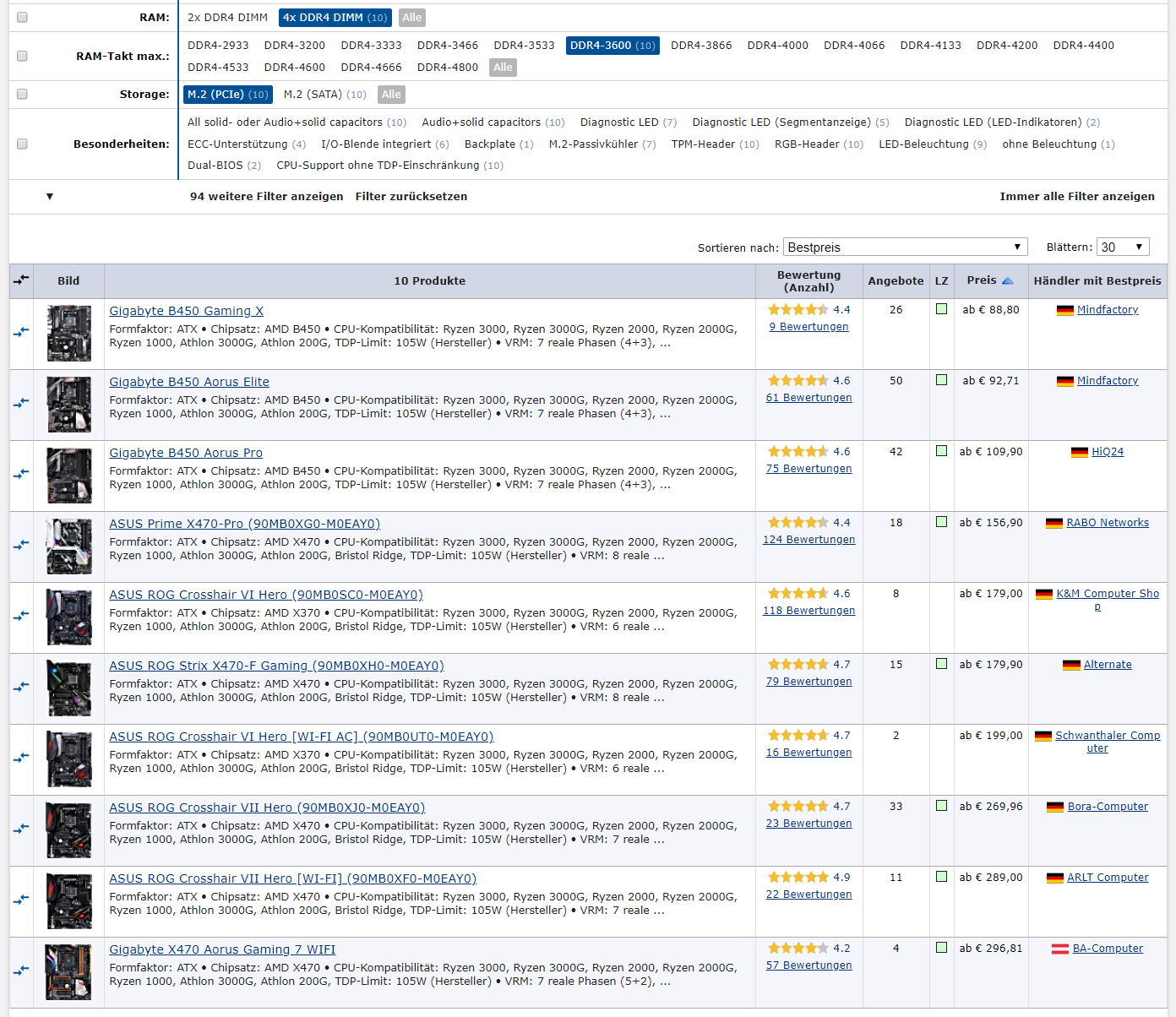
Task: Open Schwanthaler Computer dealer link
Action: pyautogui.click(x=1108, y=742)
